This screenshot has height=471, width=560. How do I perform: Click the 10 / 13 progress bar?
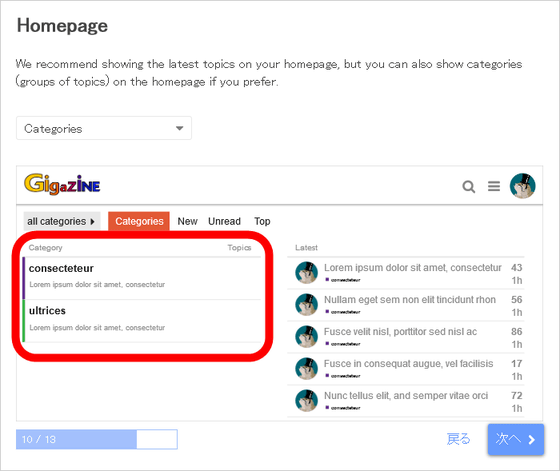tap(97, 439)
